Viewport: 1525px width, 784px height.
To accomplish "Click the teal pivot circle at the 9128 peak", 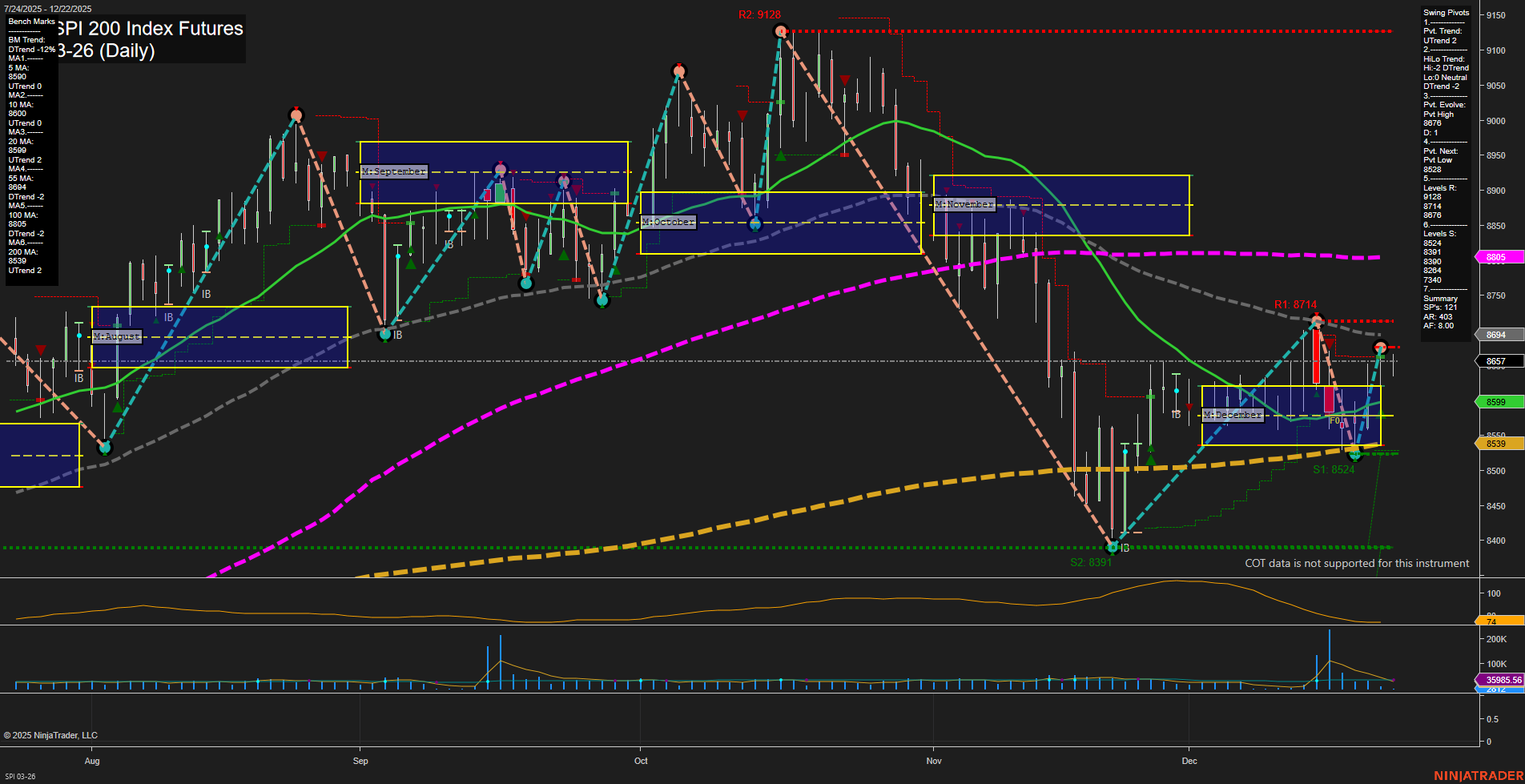I will (x=779, y=30).
